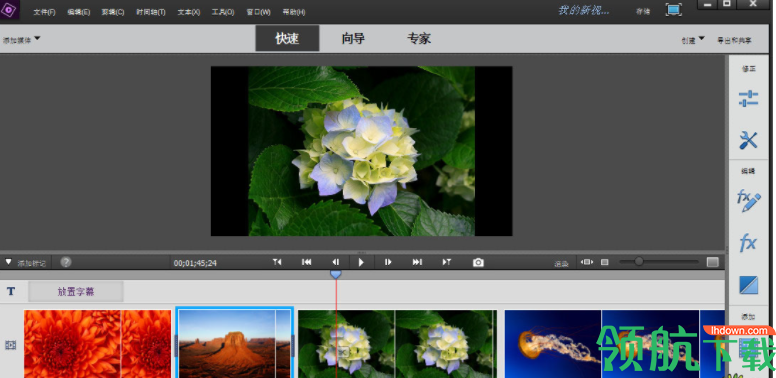Click the 存储 save button
776x378 pixels.
pos(643,11)
